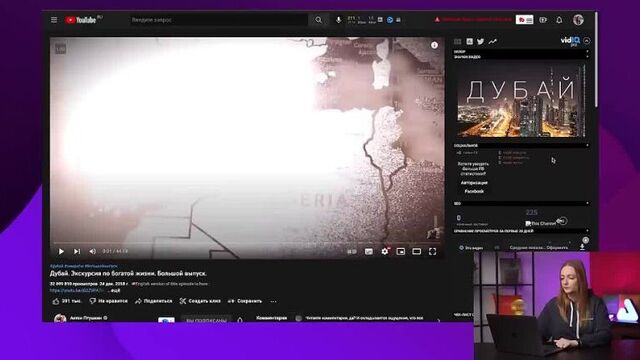Open the YouTube hamburger guide menu
The height and width of the screenshot is (360, 640).
pos(54,20)
